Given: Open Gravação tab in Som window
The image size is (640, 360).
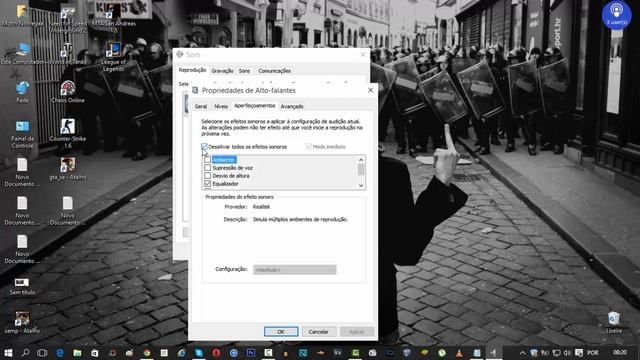Looking at the screenshot, I should click(x=222, y=71).
